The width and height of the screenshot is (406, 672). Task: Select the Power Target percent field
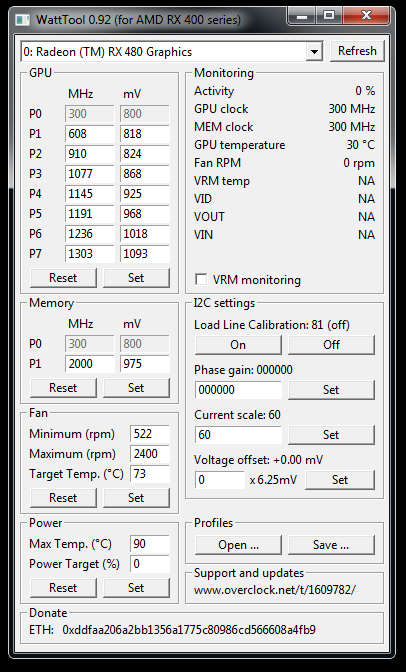tap(150, 564)
